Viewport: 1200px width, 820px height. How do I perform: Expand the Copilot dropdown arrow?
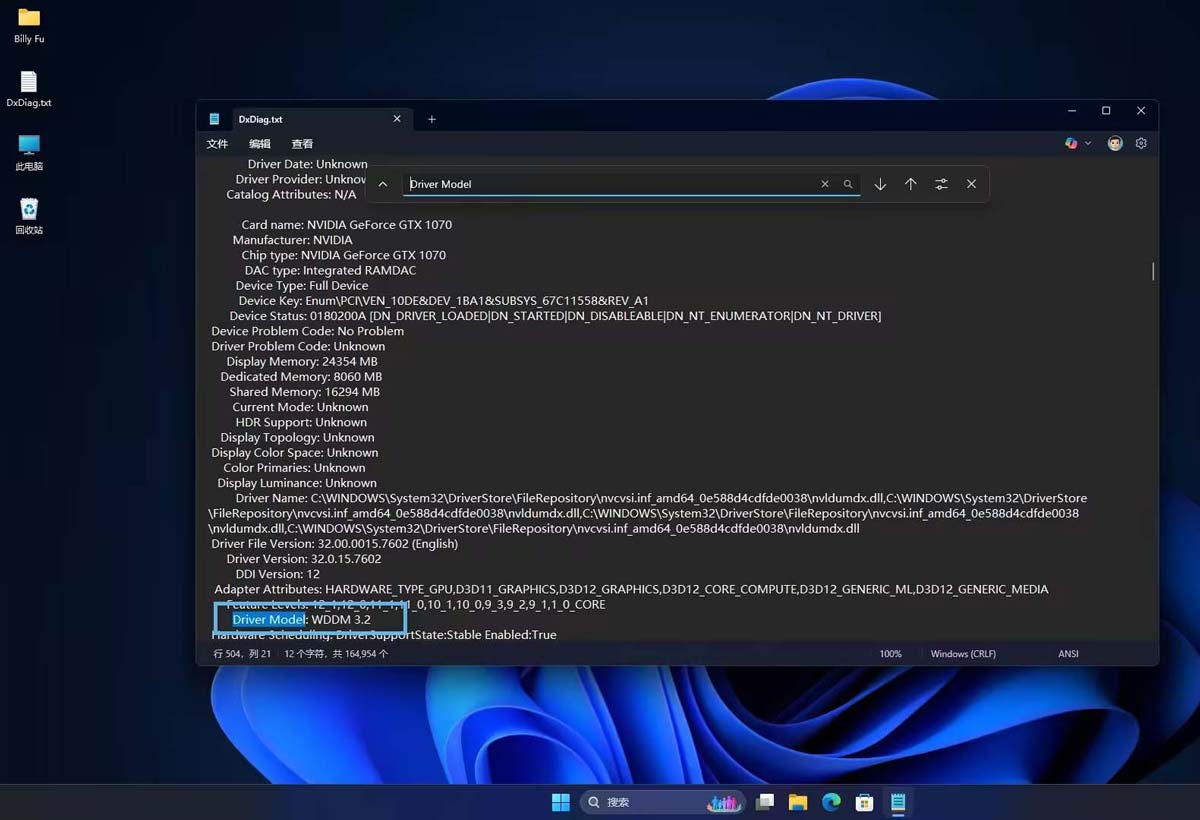(1088, 144)
